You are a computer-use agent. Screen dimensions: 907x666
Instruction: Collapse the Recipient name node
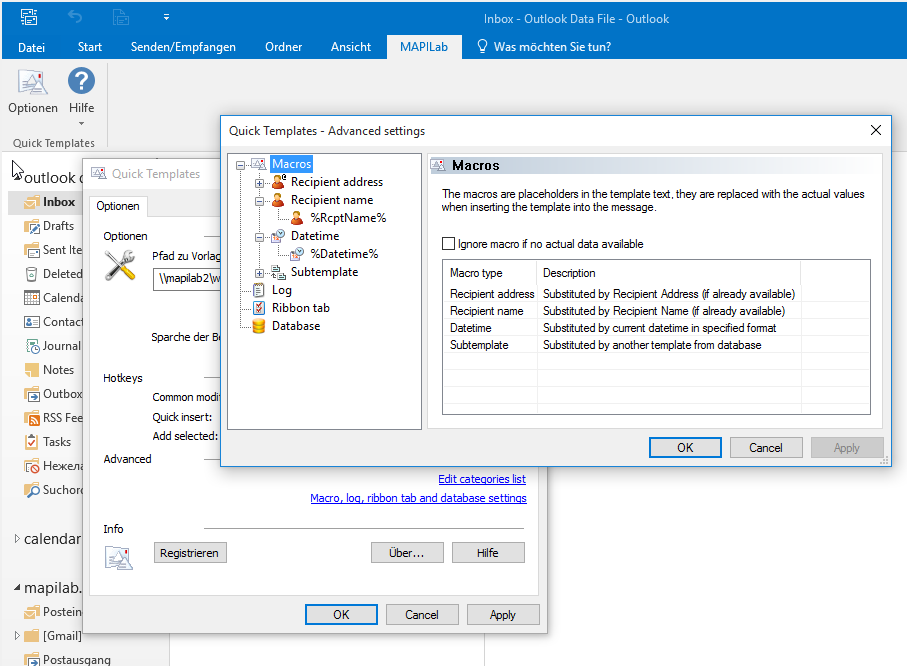[259, 201]
